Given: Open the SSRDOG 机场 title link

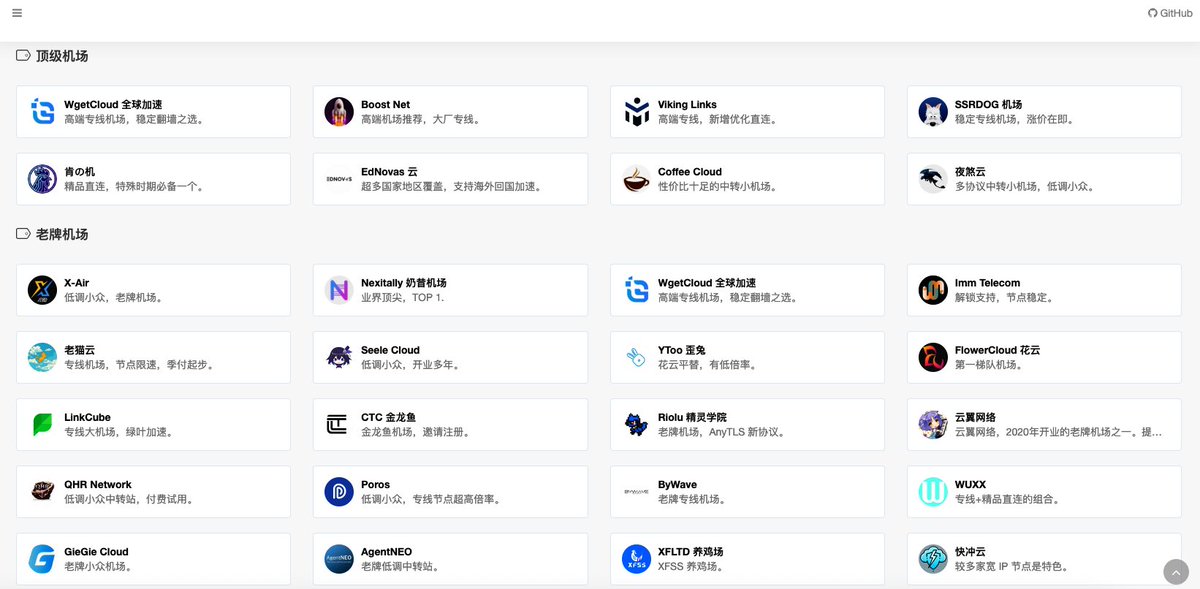Looking at the screenshot, I should tap(988, 104).
